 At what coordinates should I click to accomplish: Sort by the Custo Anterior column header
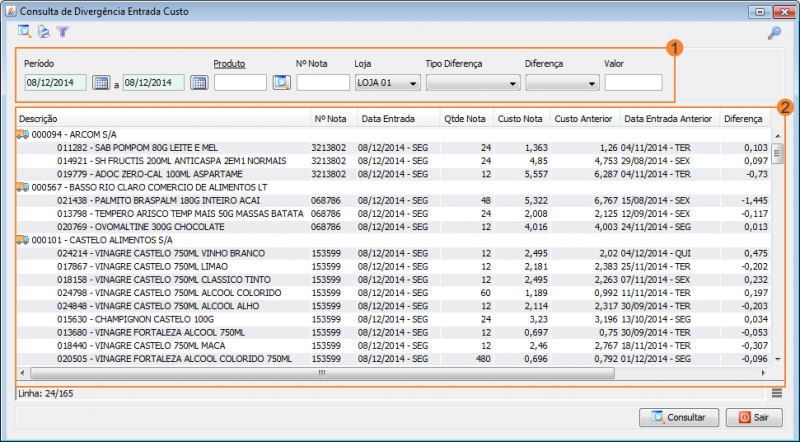585,119
